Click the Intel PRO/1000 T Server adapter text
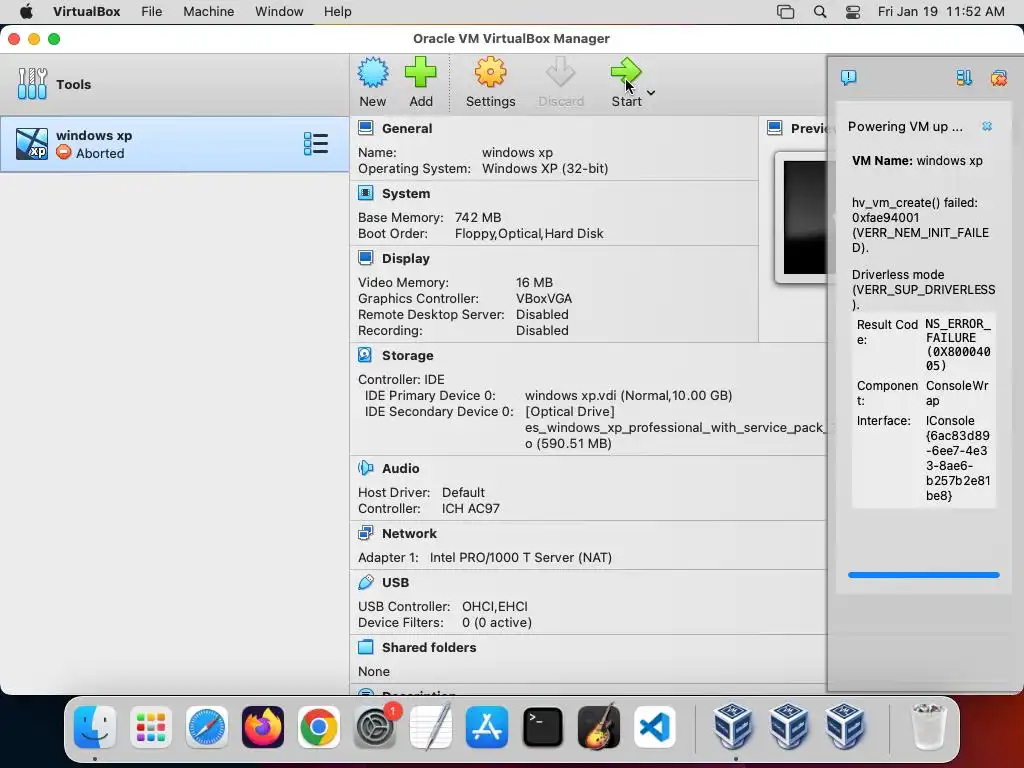Screen dimensions: 1024x768 (520, 558)
